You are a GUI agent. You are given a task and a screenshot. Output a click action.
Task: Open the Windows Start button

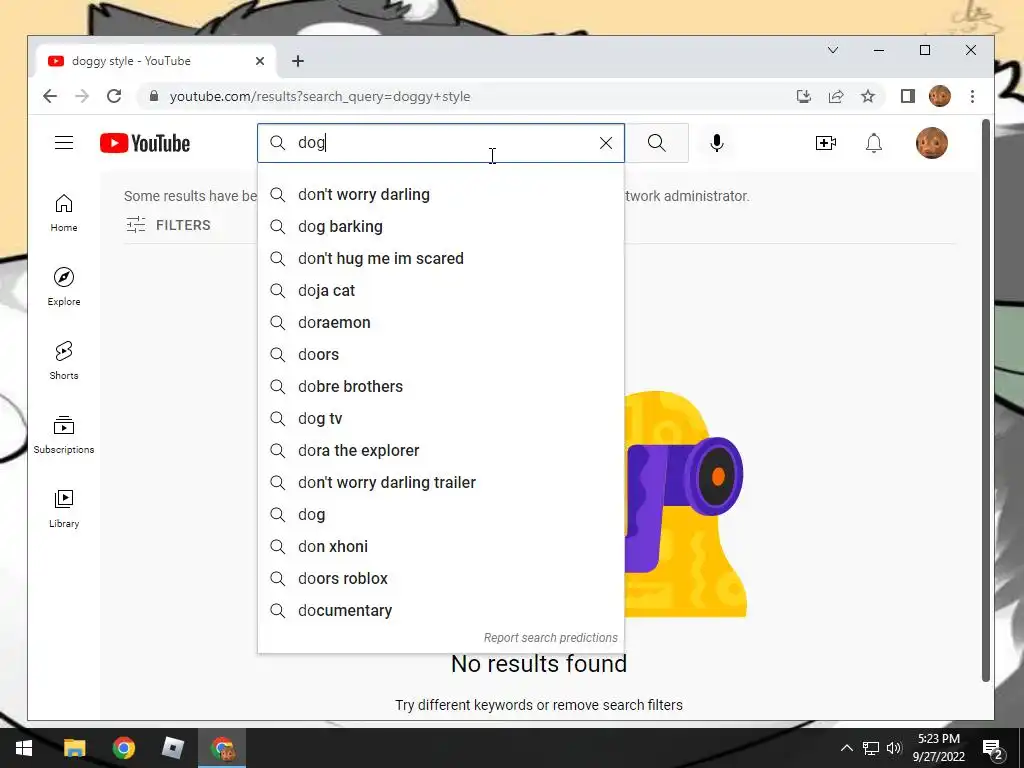[24, 748]
